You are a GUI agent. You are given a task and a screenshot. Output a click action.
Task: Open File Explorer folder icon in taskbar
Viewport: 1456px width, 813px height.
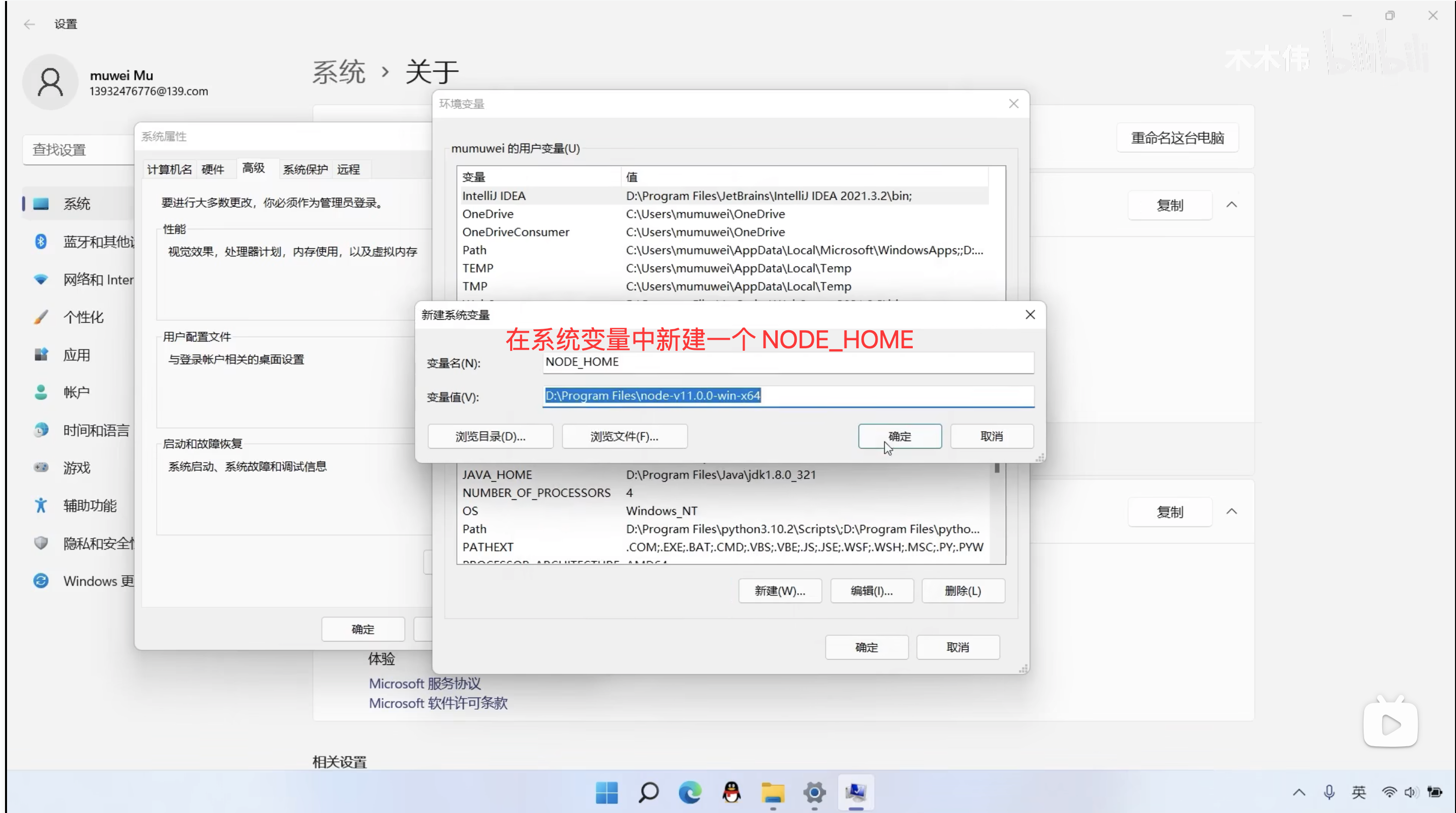pos(773,792)
